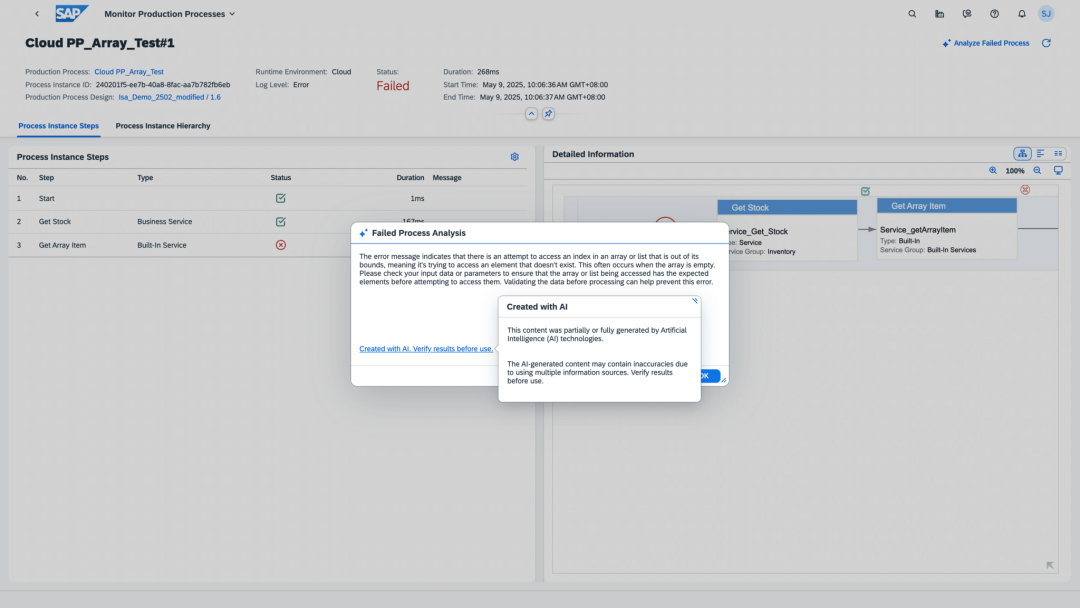Click Created with AI verify results link
The height and width of the screenshot is (608, 1080).
[x=426, y=349]
